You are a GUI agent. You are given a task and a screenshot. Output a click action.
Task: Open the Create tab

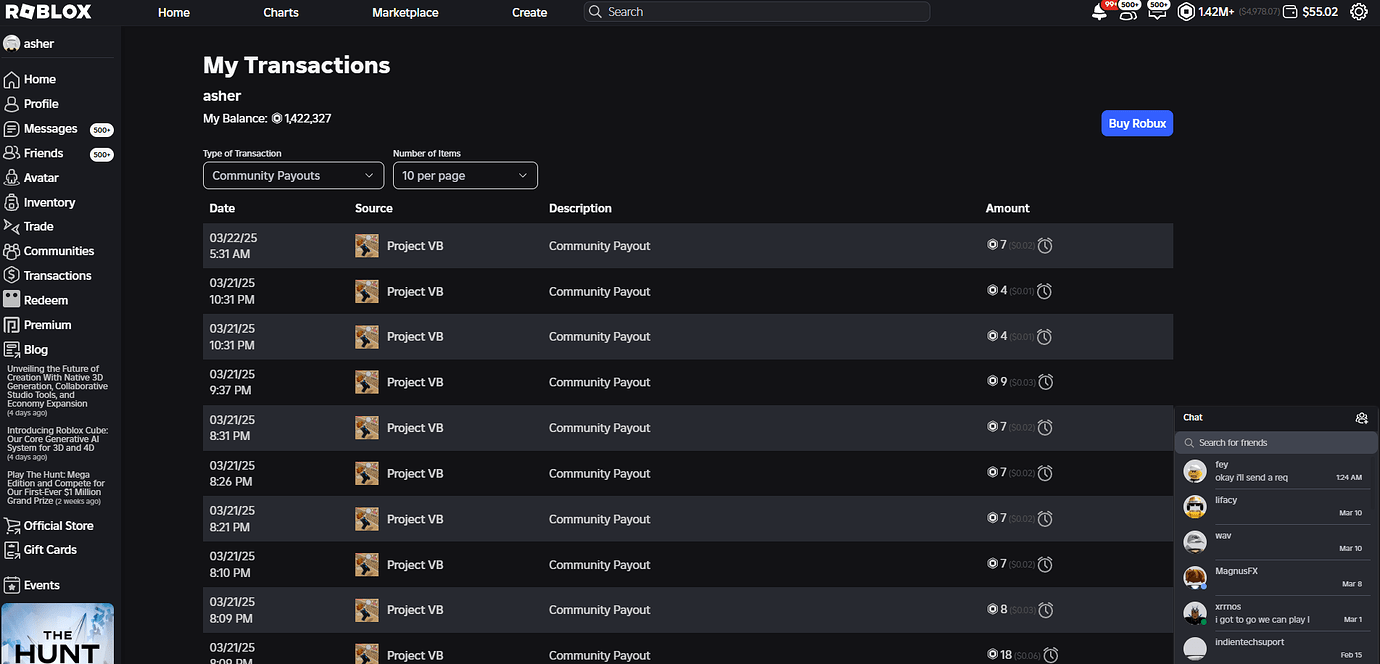pyautogui.click(x=529, y=13)
